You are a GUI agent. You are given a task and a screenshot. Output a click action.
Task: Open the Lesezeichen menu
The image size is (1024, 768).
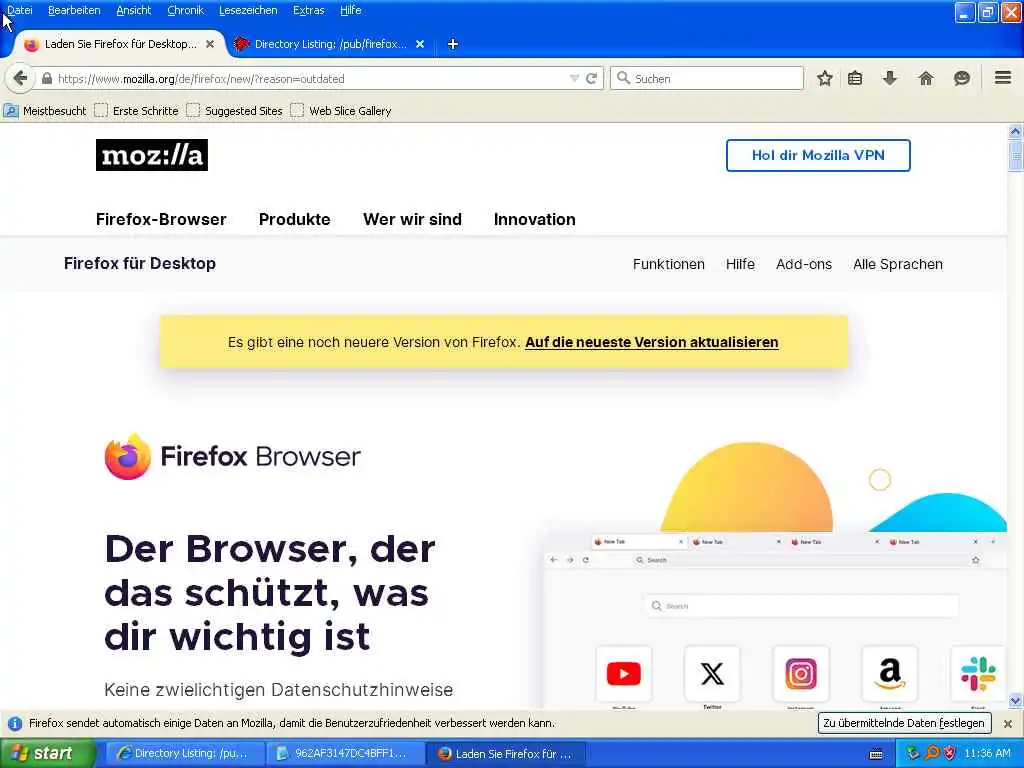tap(248, 10)
